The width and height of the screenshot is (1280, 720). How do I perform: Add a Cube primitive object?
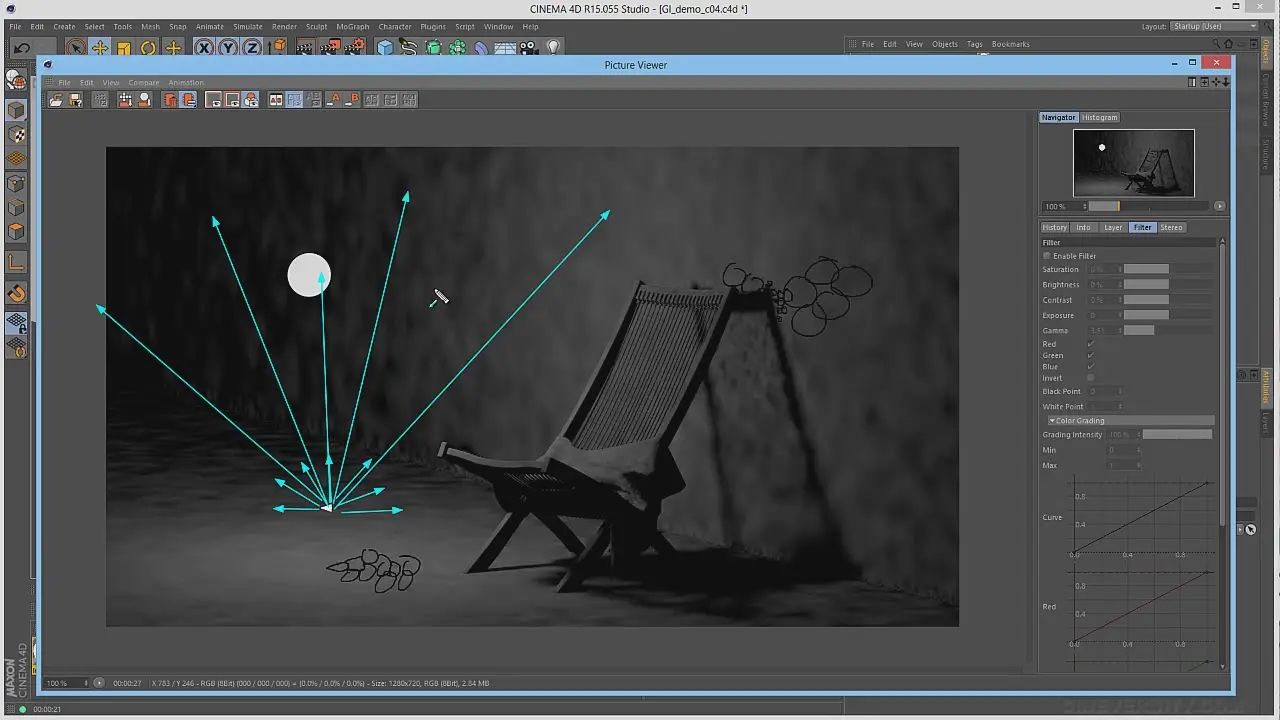[385, 48]
